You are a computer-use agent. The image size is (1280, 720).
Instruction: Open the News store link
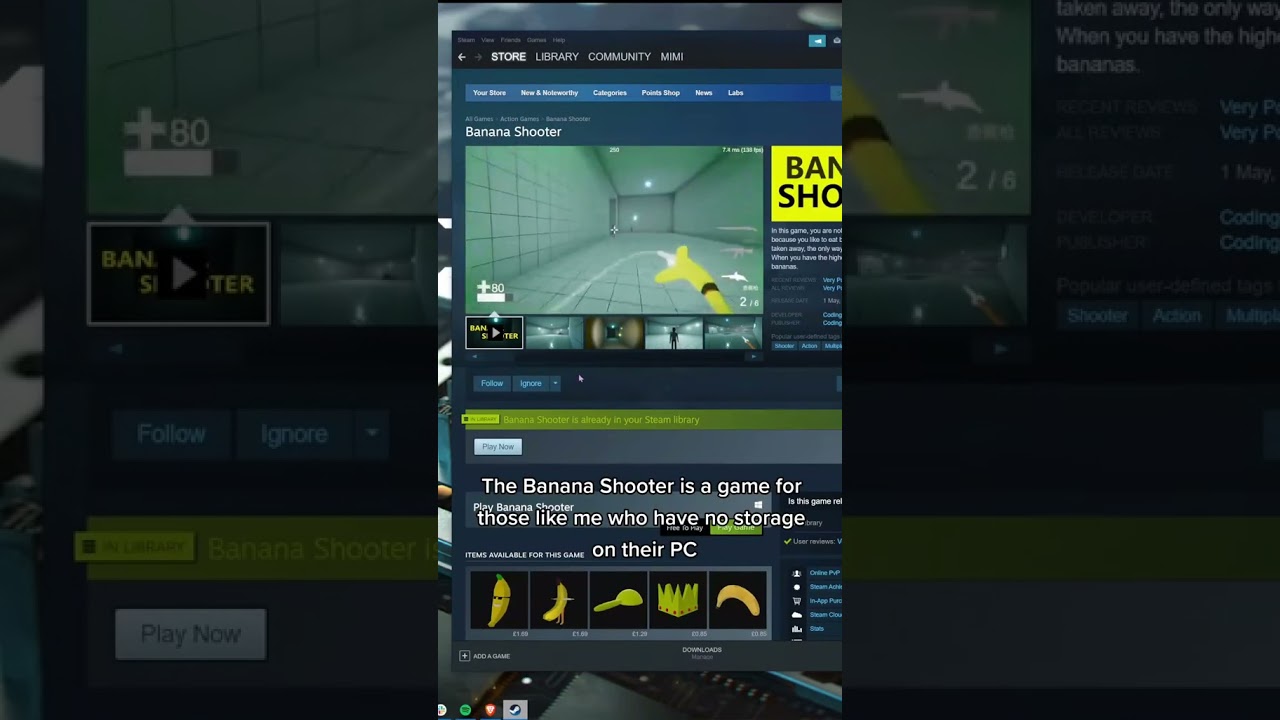pyautogui.click(x=704, y=93)
